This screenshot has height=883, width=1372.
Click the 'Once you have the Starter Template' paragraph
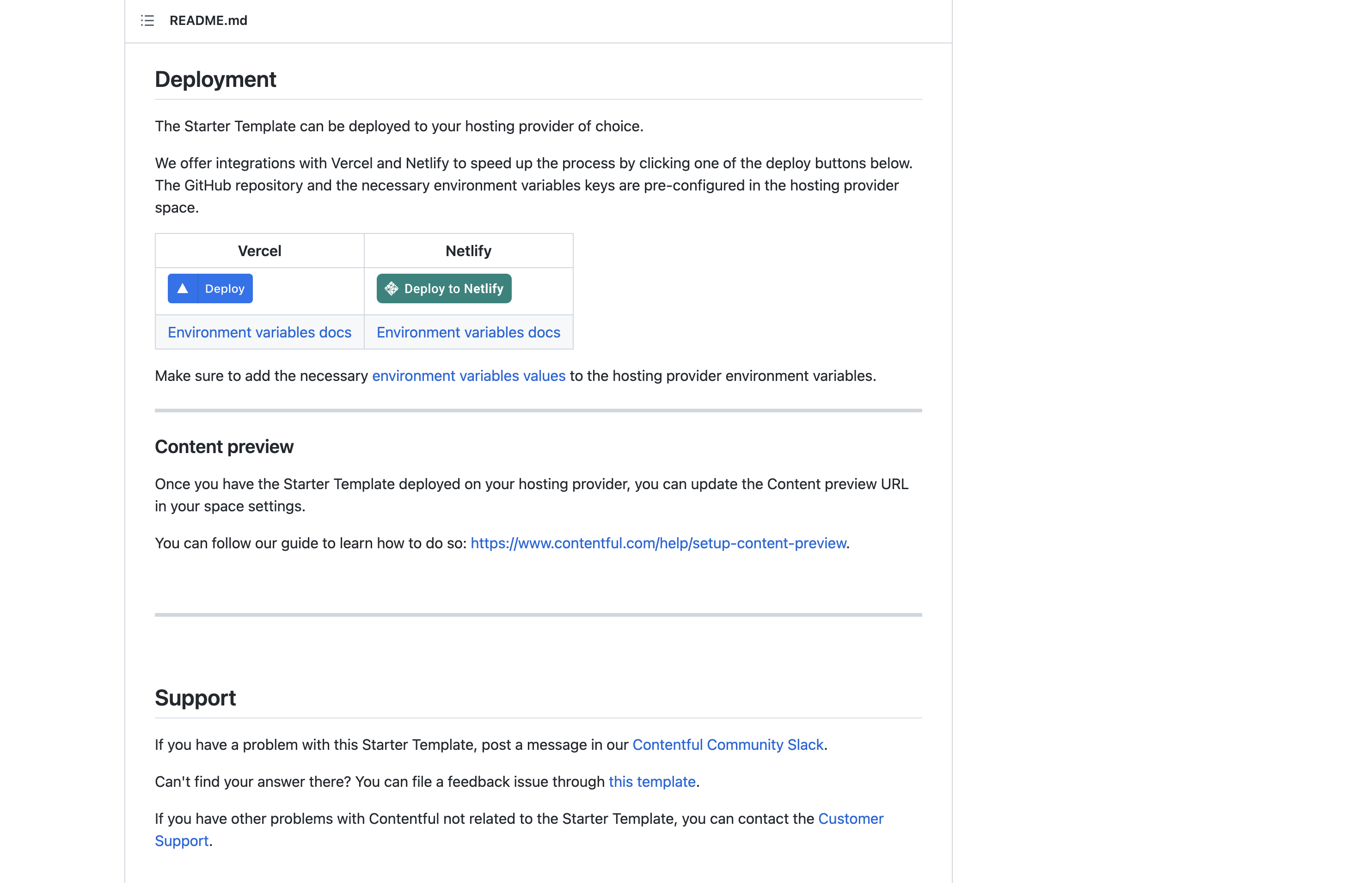[531, 484]
